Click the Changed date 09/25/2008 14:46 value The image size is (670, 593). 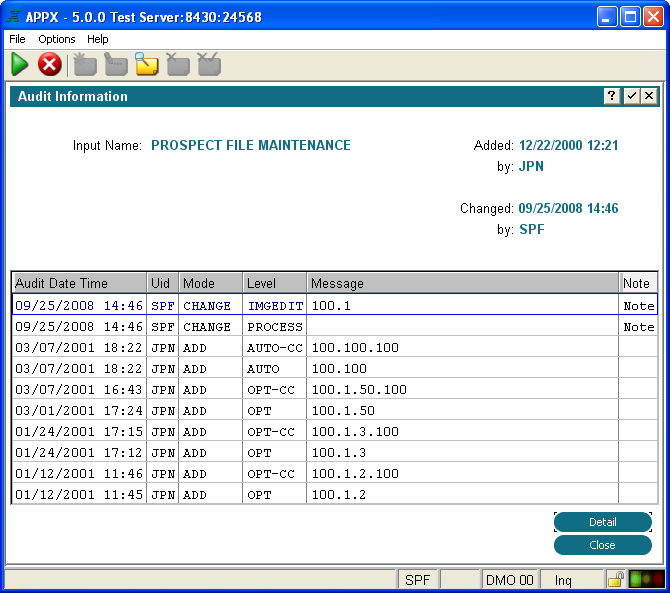click(x=568, y=208)
